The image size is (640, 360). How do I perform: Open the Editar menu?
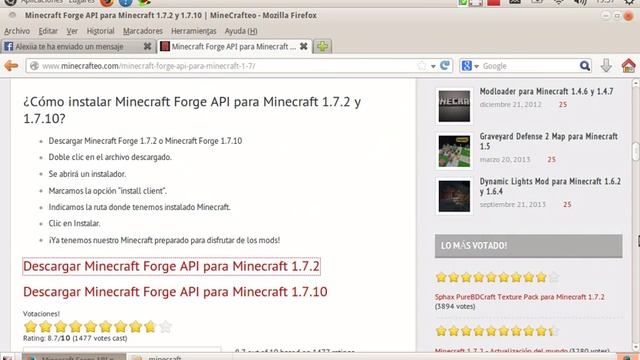coord(48,31)
